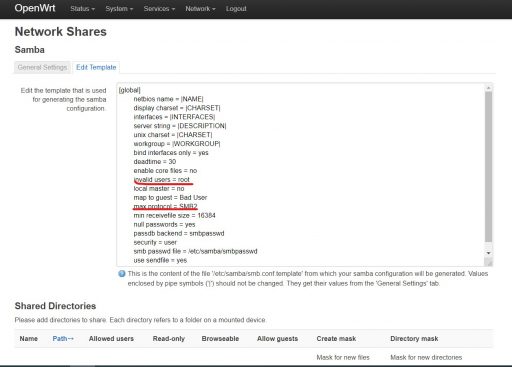
Task: Click the Directory mask column header
Action: (414, 339)
